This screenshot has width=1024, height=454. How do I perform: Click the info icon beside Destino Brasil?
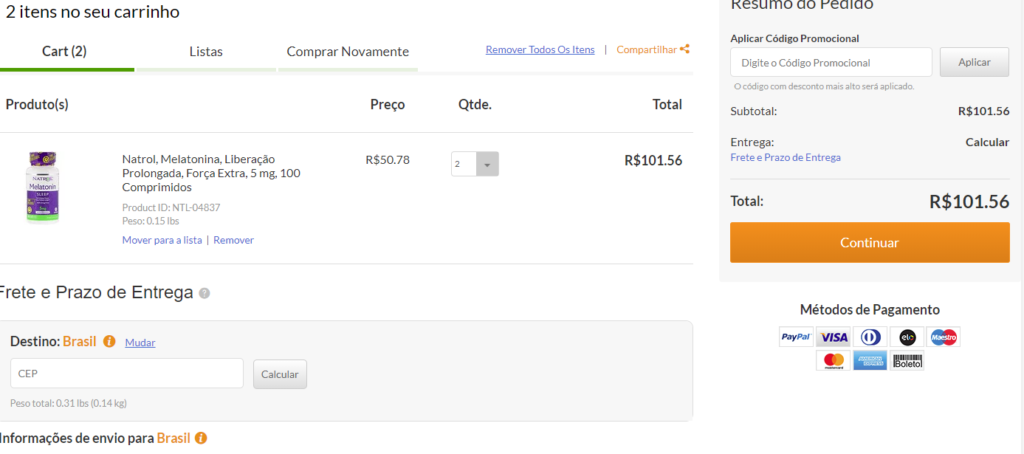(x=109, y=342)
